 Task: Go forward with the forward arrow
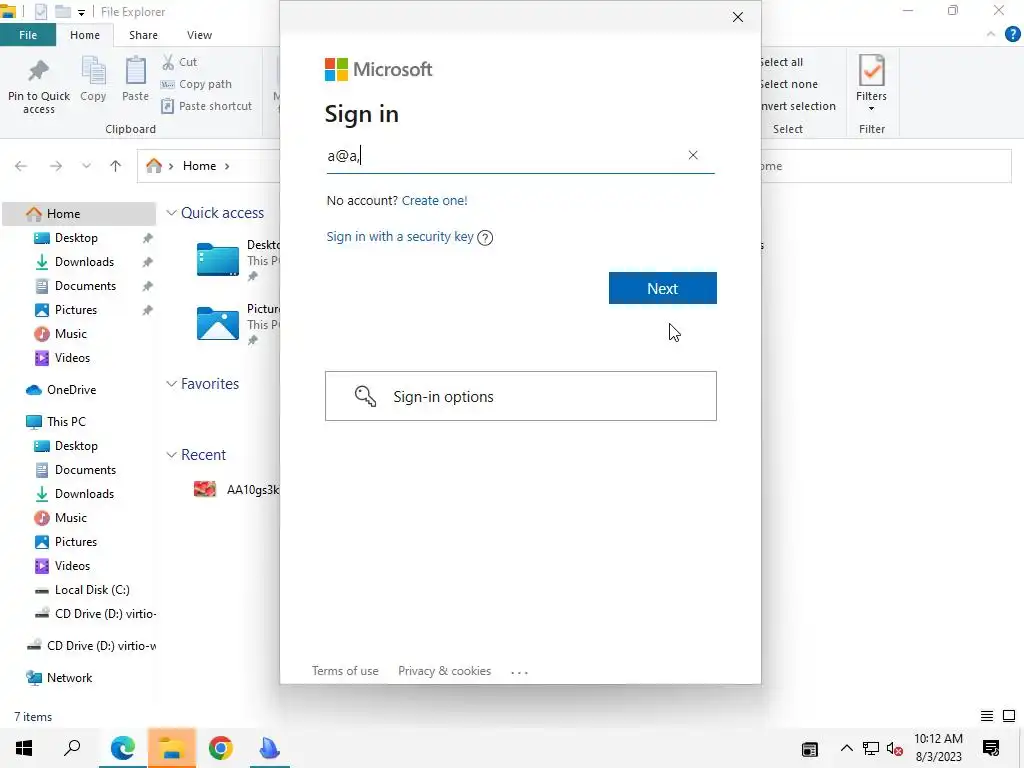click(56, 166)
